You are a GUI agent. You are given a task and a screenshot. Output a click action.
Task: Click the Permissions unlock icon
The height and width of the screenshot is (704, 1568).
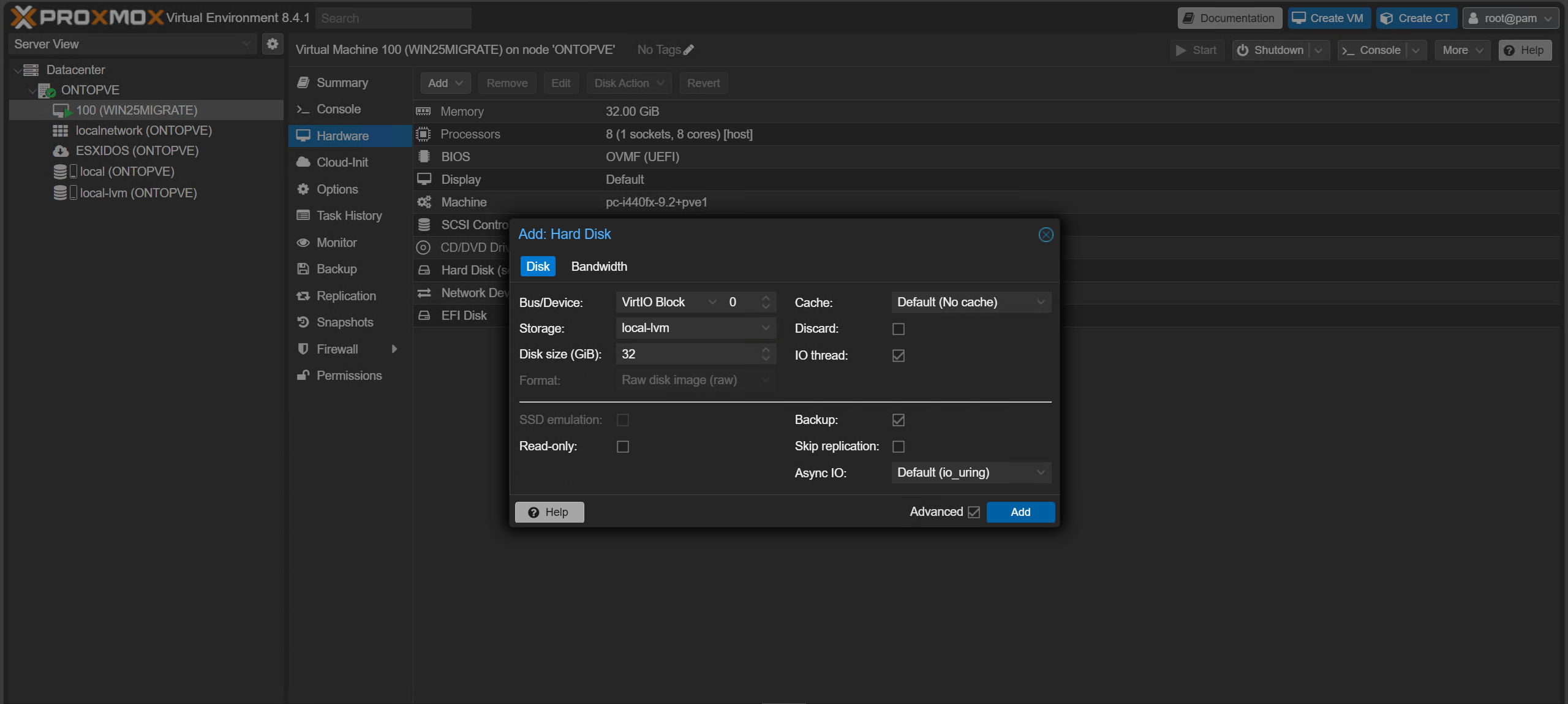point(303,375)
